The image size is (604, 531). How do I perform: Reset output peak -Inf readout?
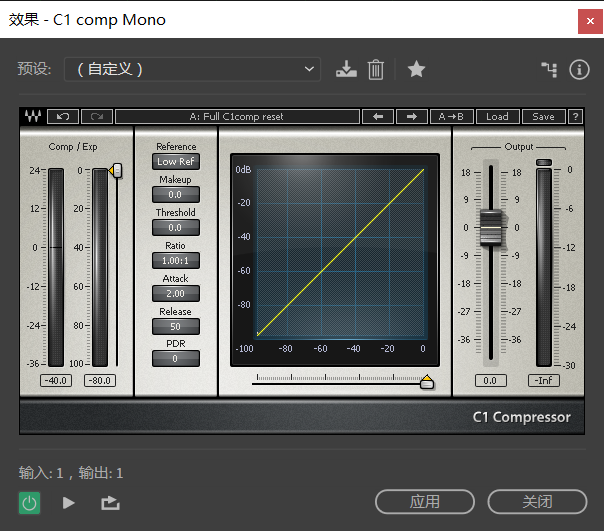point(544,381)
